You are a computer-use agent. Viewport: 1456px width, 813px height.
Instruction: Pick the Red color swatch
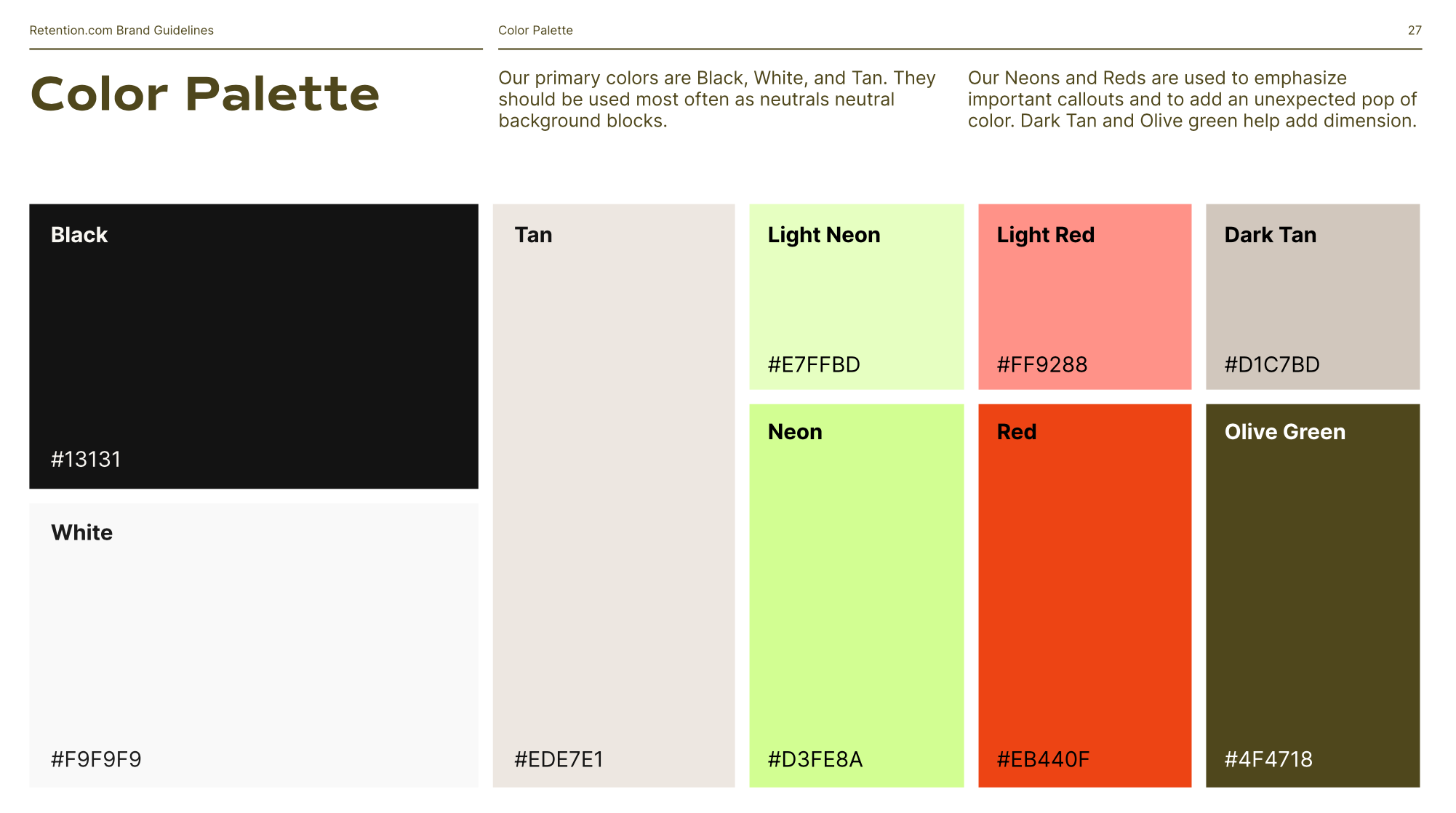pos(1085,596)
